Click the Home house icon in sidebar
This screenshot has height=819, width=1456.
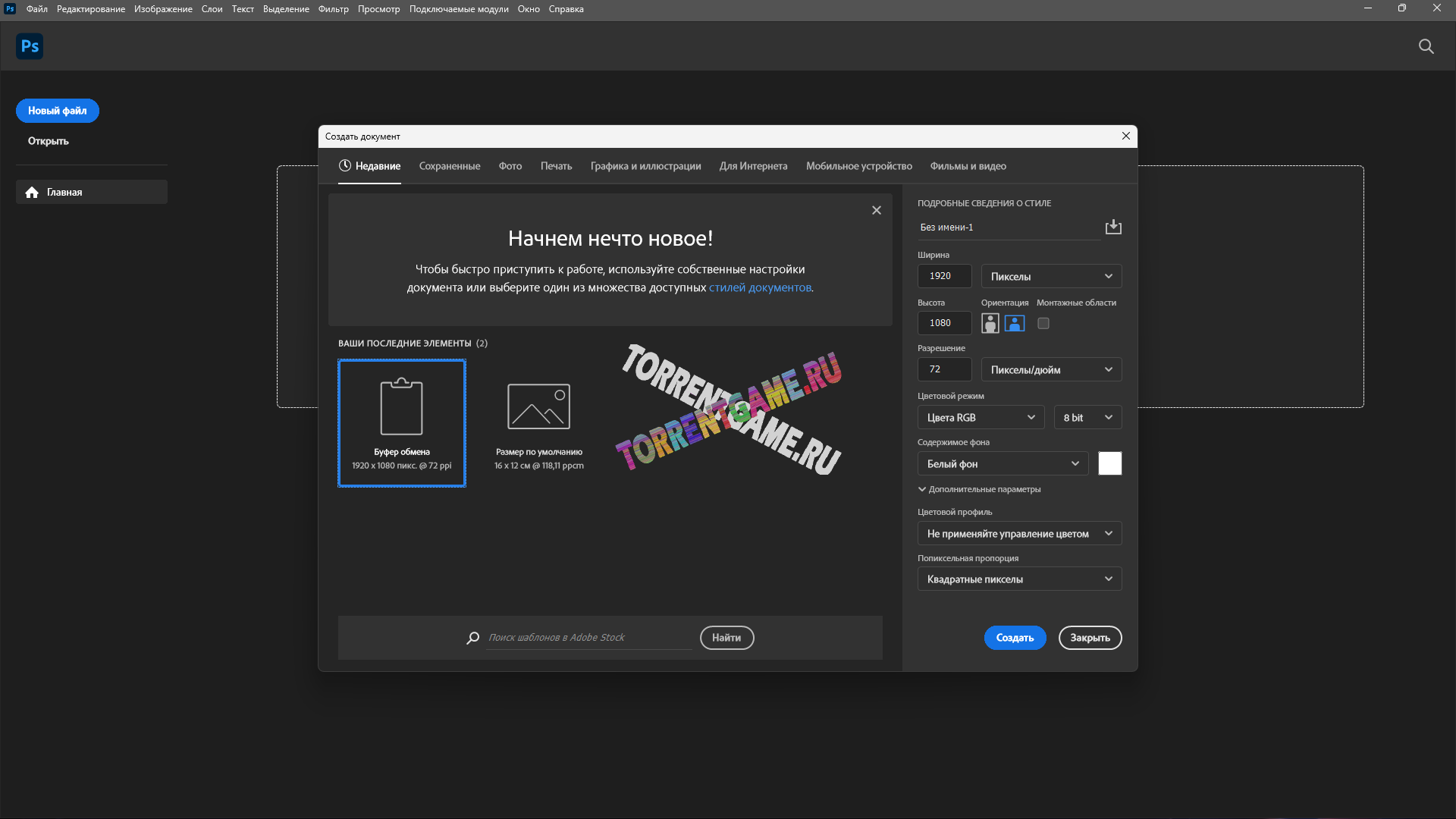[32, 193]
